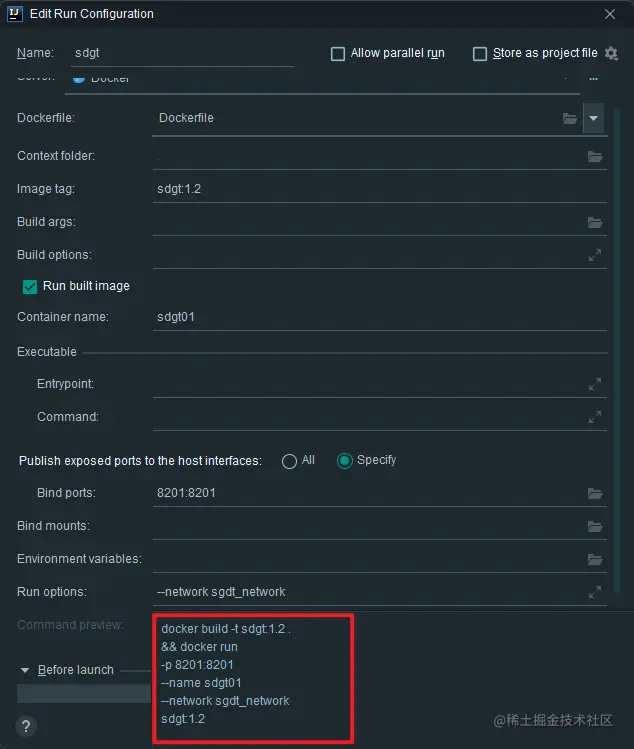The image size is (634, 749).
Task: Click '--network sgdt_network' in command preview
Action: 225,701
